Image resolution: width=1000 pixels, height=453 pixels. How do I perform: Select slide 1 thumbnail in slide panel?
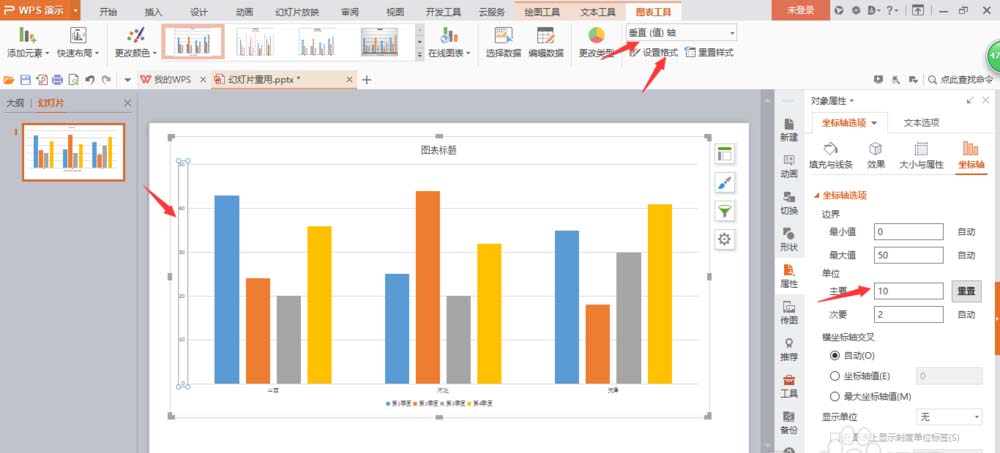click(74, 152)
